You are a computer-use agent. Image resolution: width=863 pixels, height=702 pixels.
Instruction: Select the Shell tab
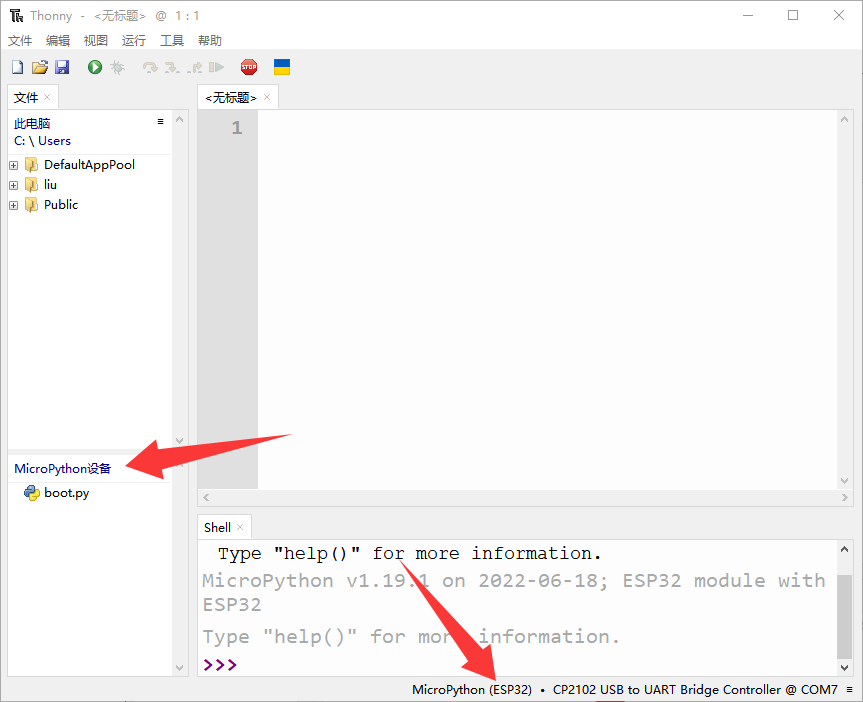click(217, 527)
